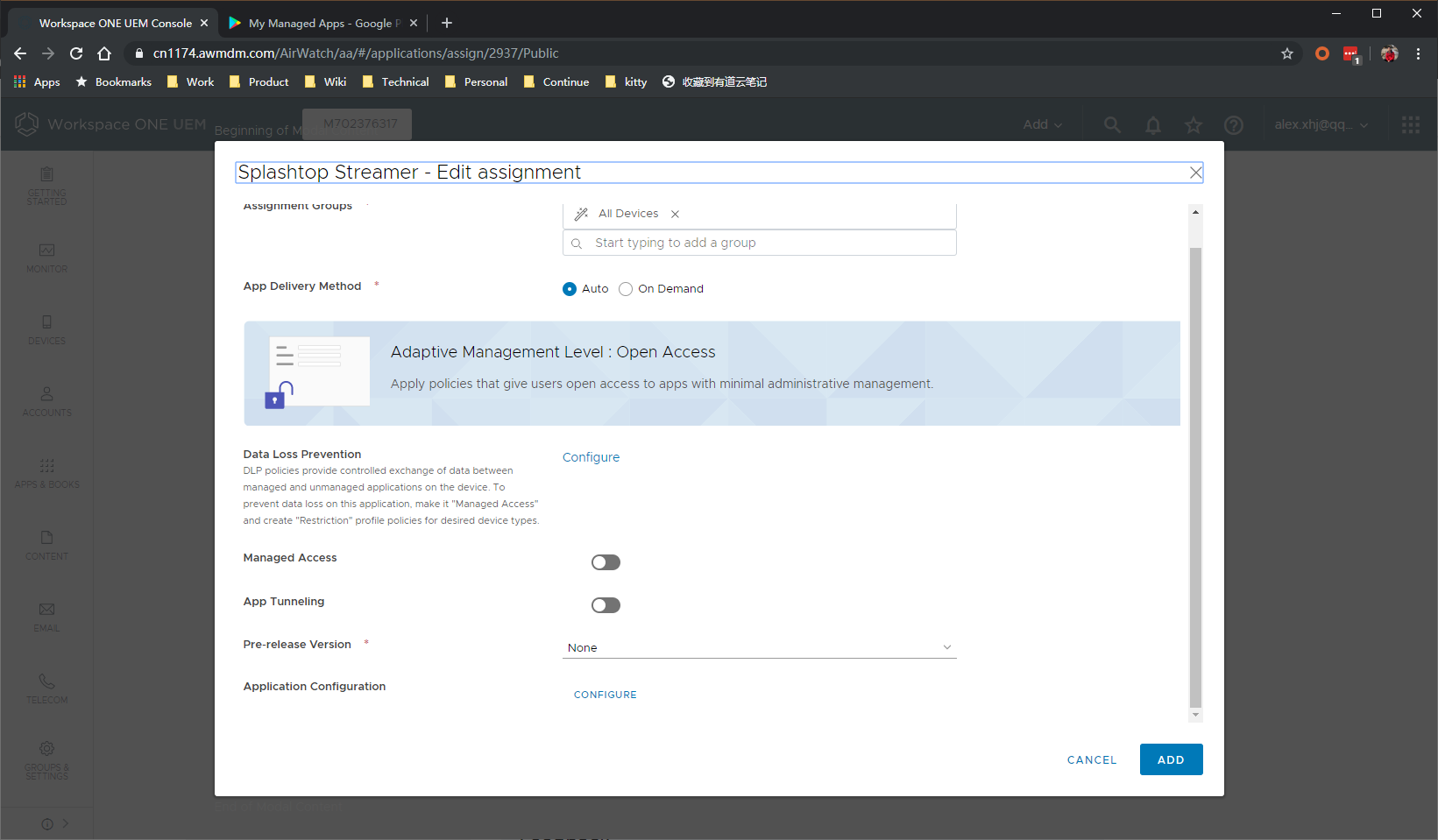1438x840 pixels.
Task: Open the app launcher grid icon
Action: tap(1411, 124)
